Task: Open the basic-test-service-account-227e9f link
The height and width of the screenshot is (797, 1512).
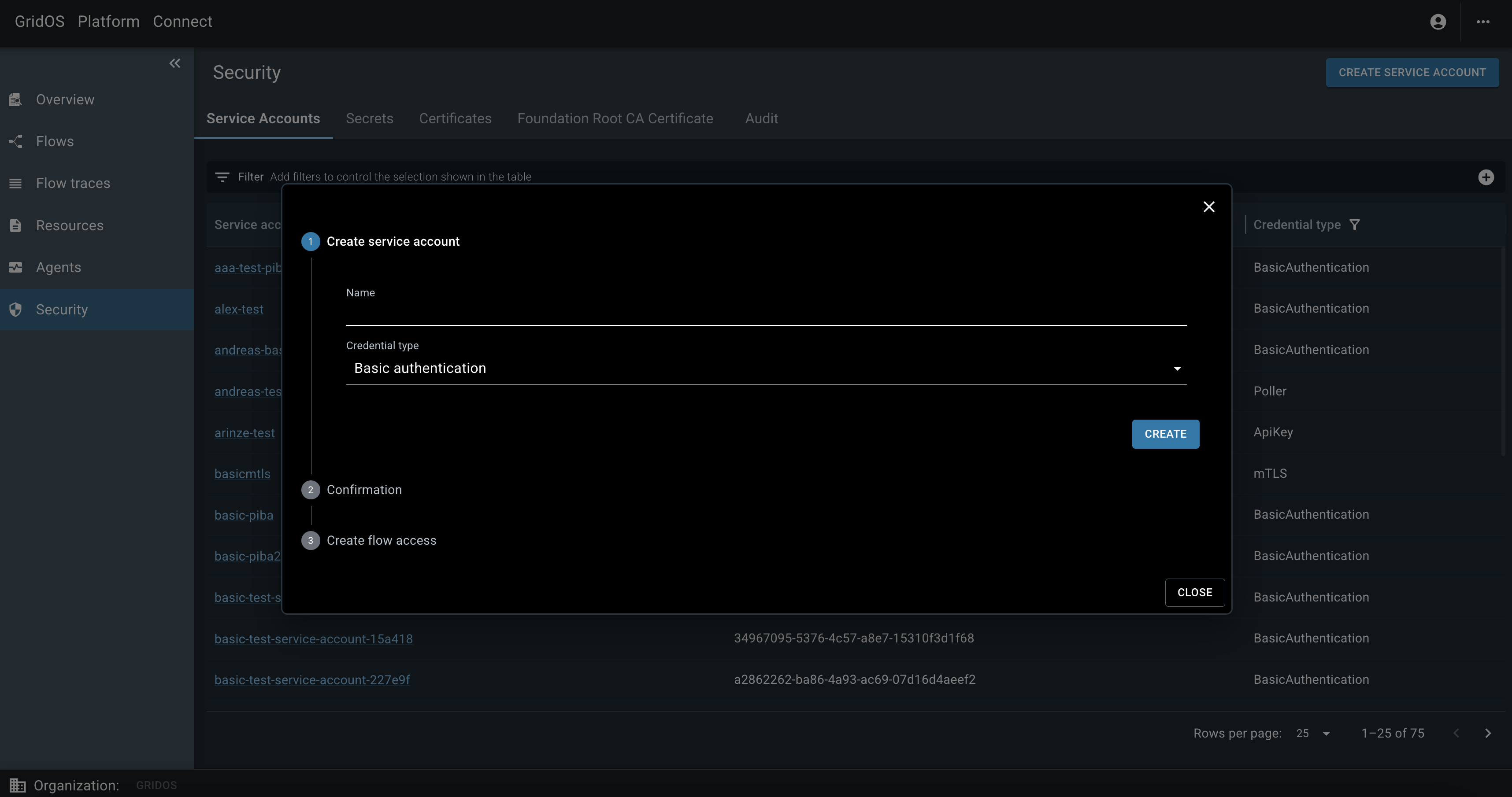Action: (311, 680)
